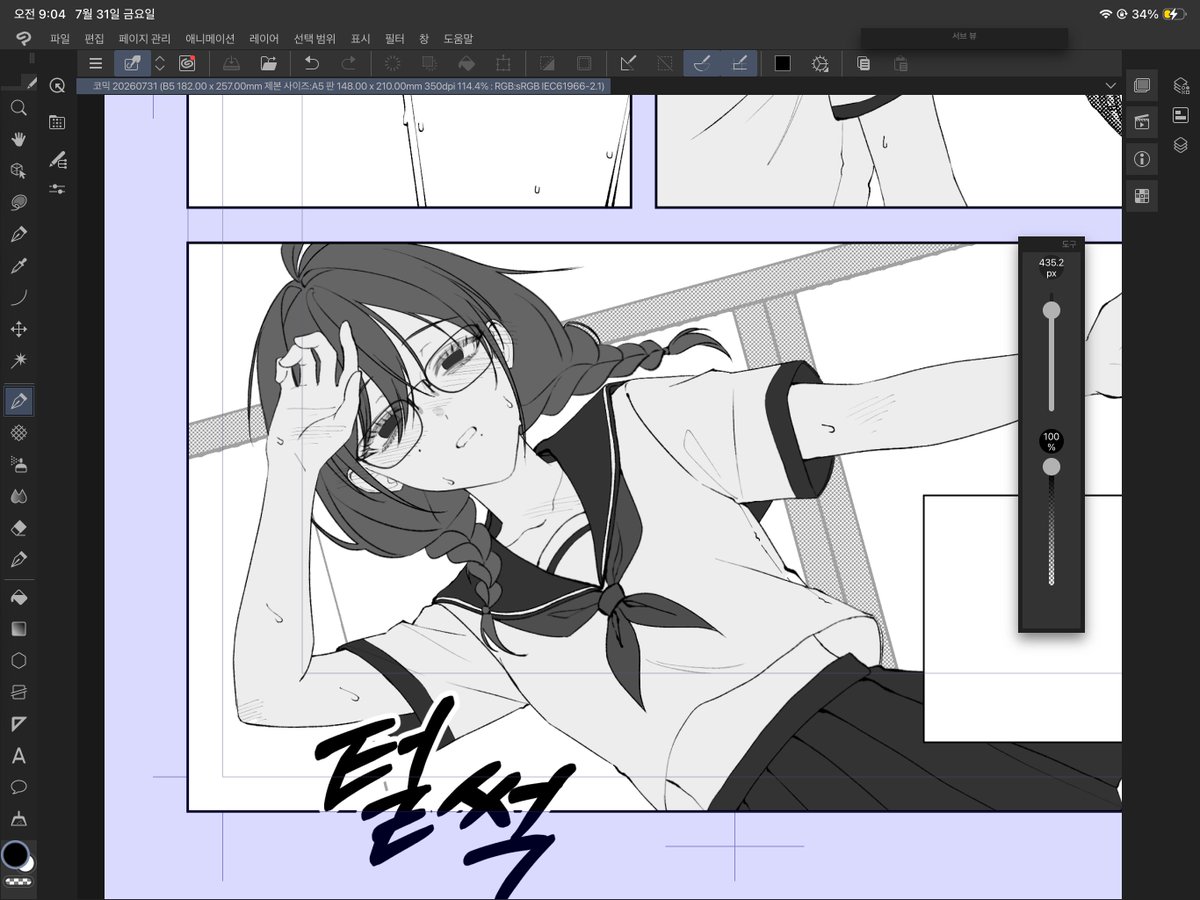Click the main drawing color circle
The width and height of the screenshot is (1200, 900).
15,855
